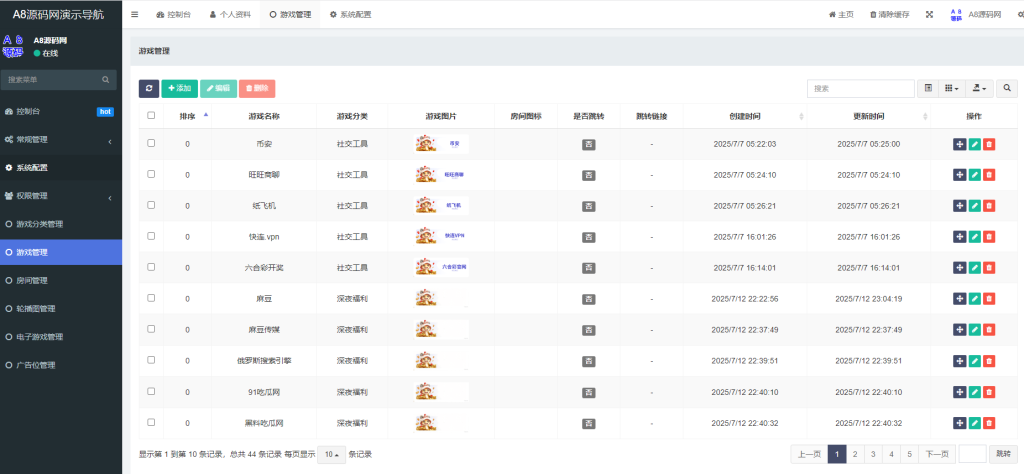Open the columns grid dropdown in the toolbar
Image resolution: width=1024 pixels, height=474 pixels.
(952, 88)
